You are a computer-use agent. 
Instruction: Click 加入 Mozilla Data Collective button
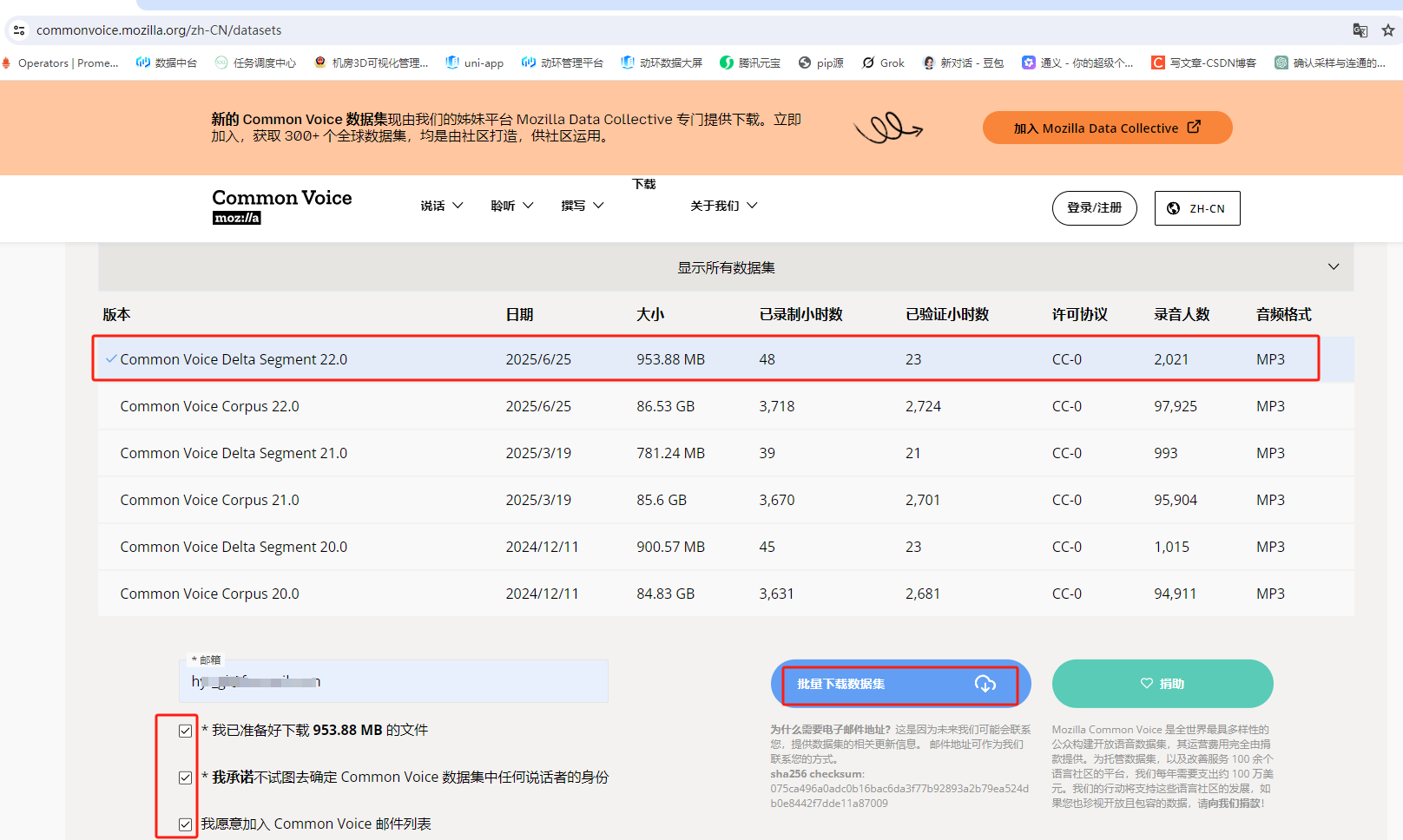[1108, 128]
